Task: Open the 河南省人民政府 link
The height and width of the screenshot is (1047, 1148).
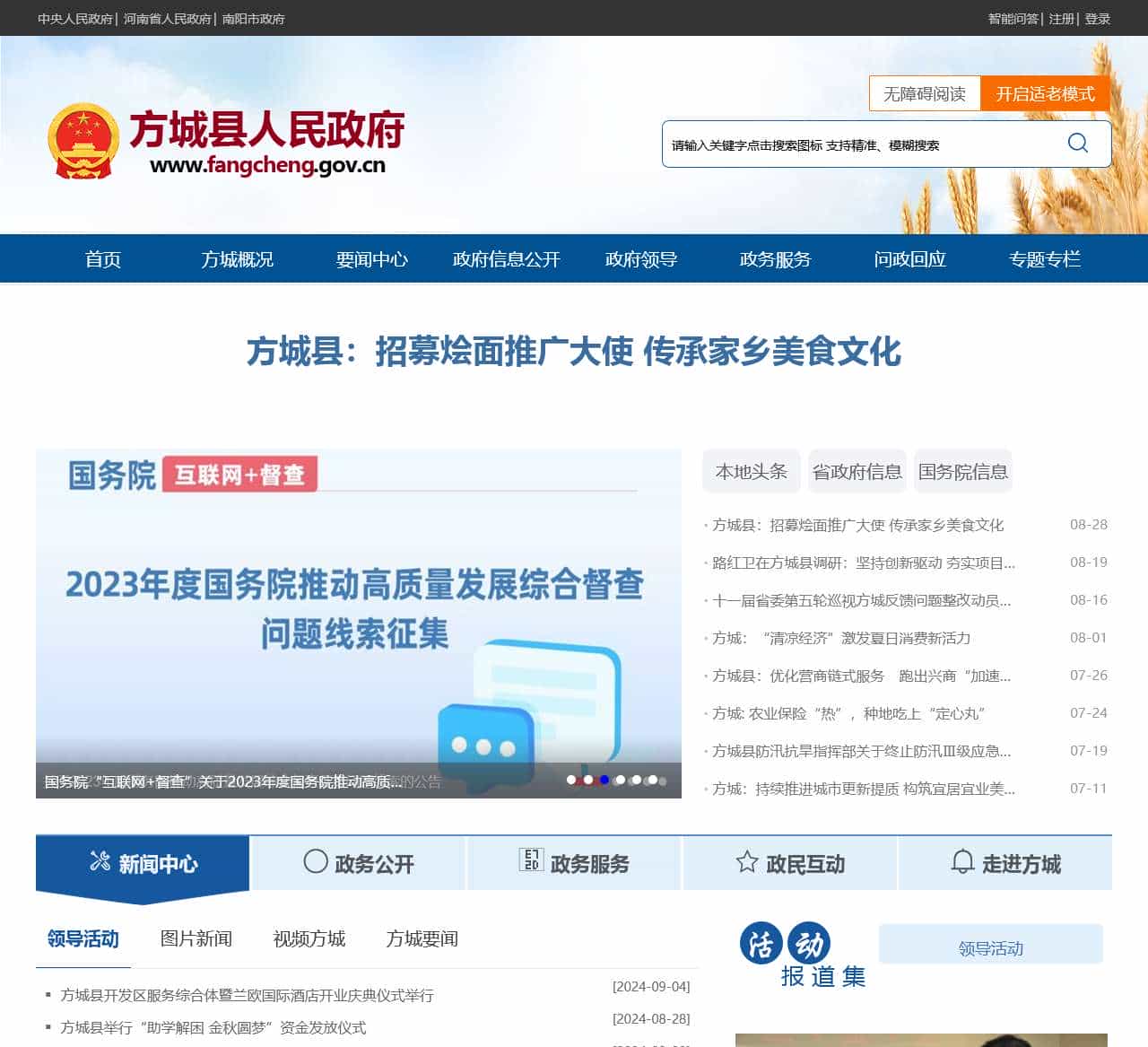Action: (x=168, y=19)
